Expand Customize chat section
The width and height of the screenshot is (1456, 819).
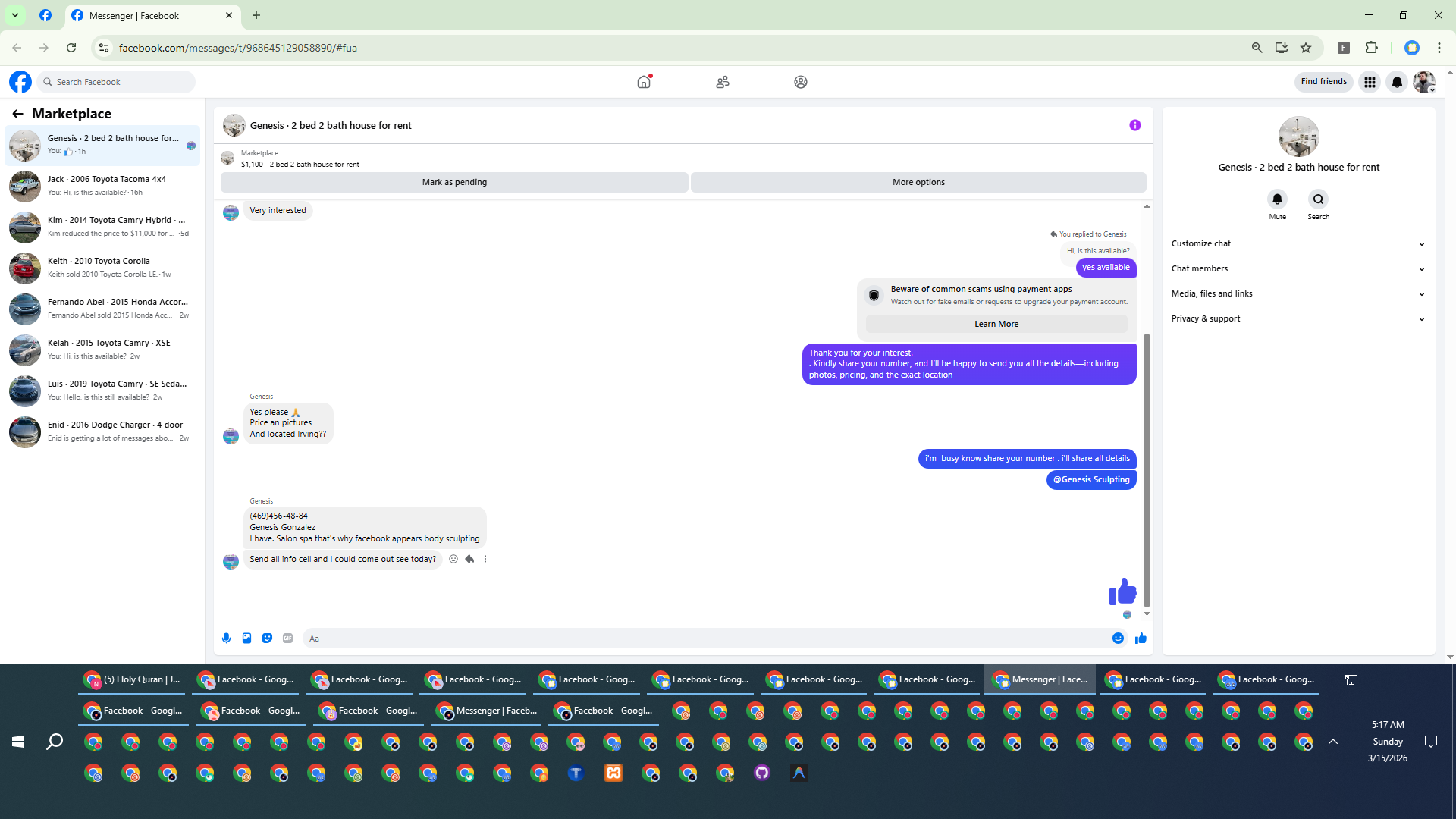[1298, 244]
